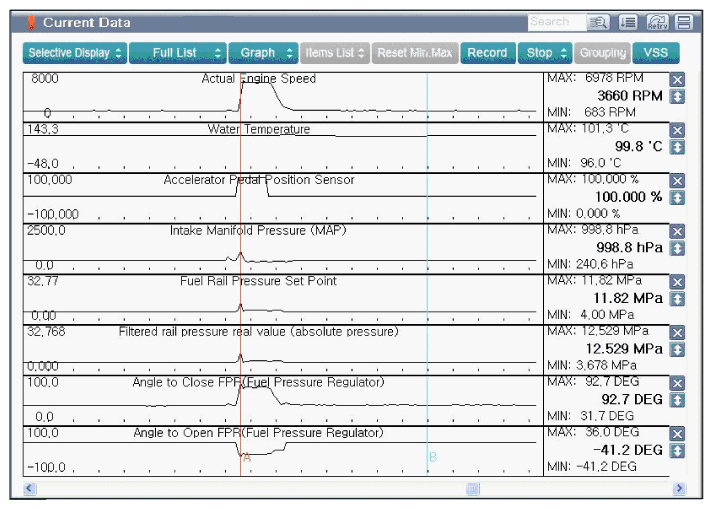Image resolution: width=713 pixels, height=509 pixels.
Task: Click cursor A marker label
Action: [x=247, y=458]
